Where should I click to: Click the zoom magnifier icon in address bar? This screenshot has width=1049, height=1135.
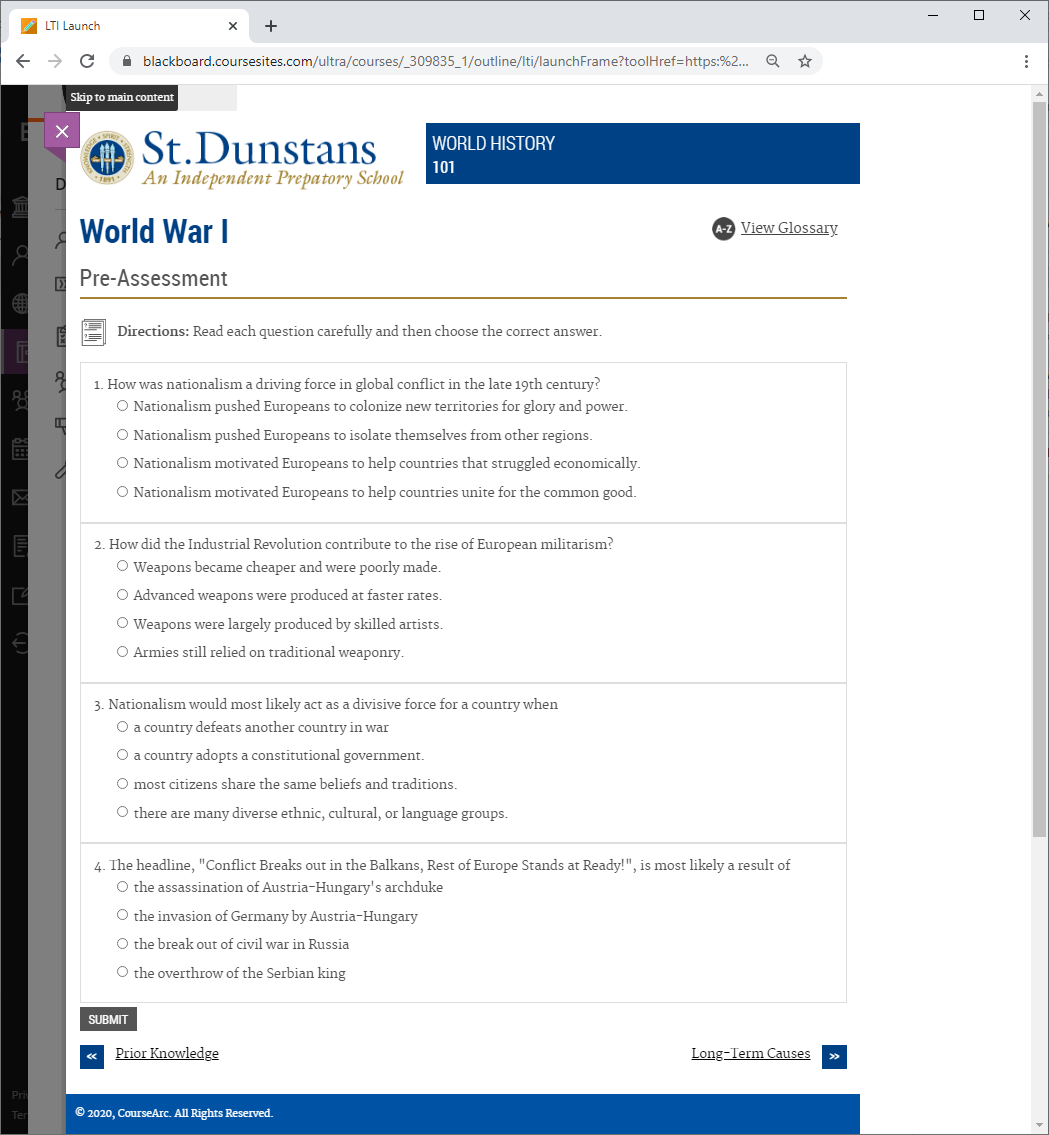[772, 62]
